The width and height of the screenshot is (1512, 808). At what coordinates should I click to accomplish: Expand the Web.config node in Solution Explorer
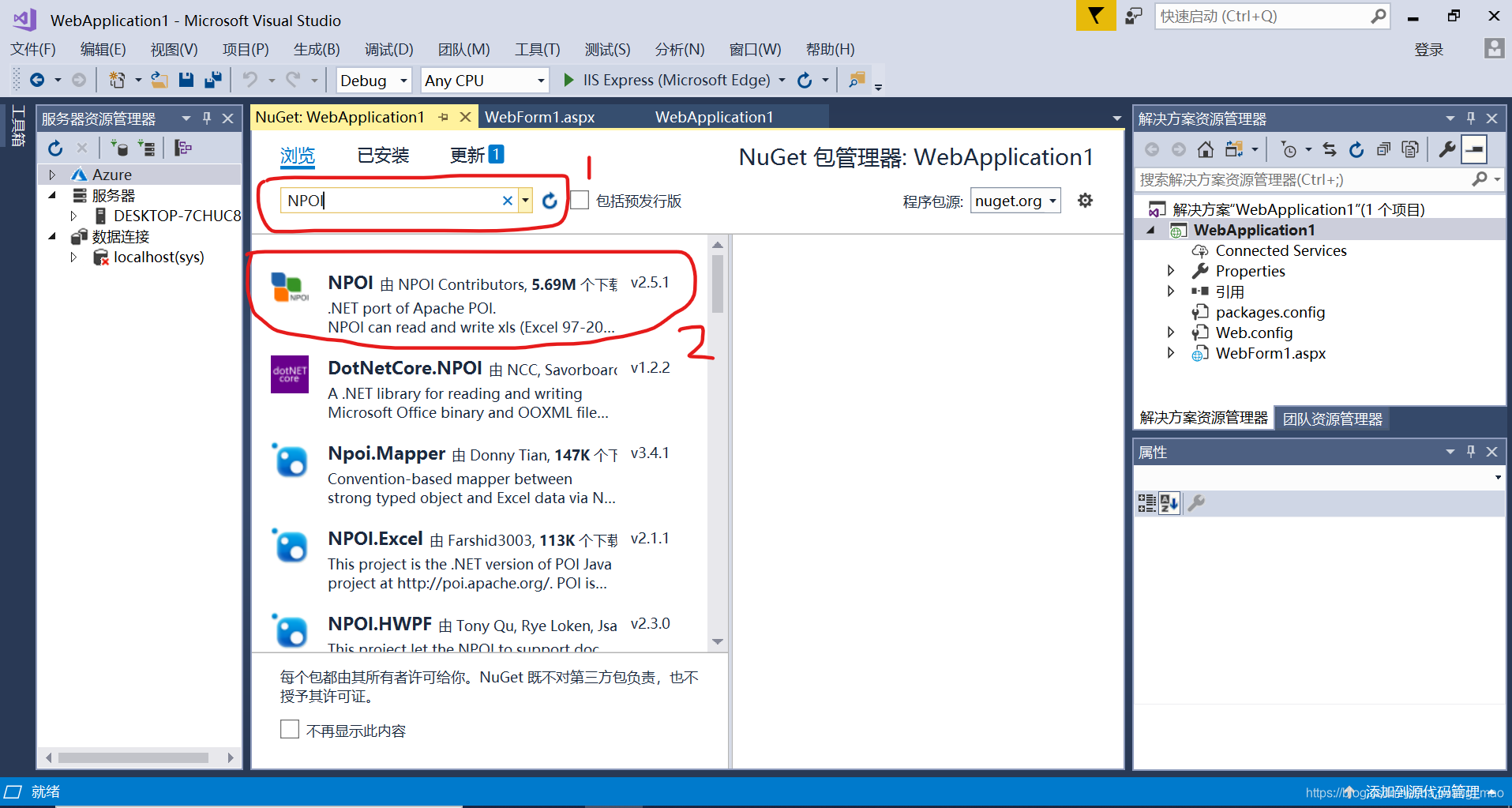1171,332
